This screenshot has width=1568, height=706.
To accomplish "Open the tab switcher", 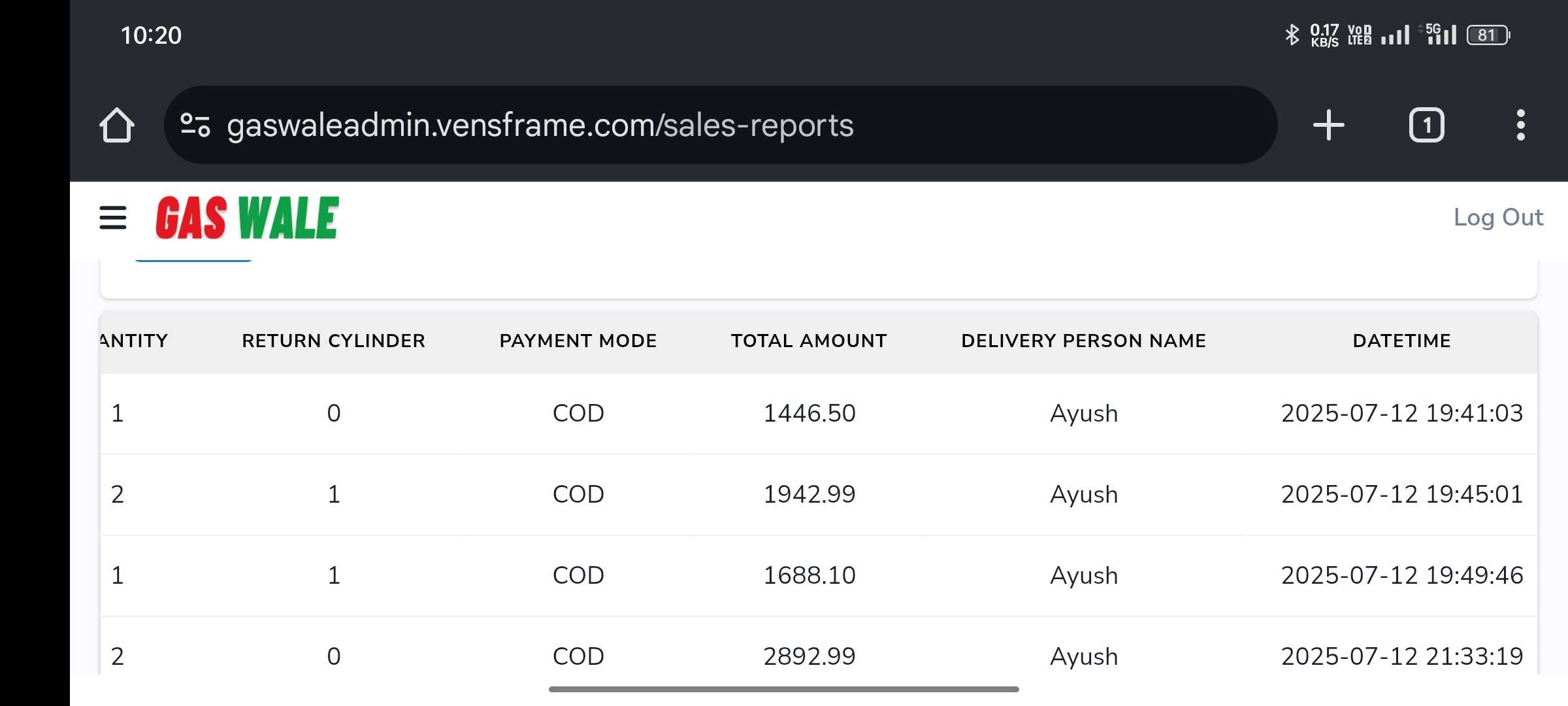I will pos(1426,125).
